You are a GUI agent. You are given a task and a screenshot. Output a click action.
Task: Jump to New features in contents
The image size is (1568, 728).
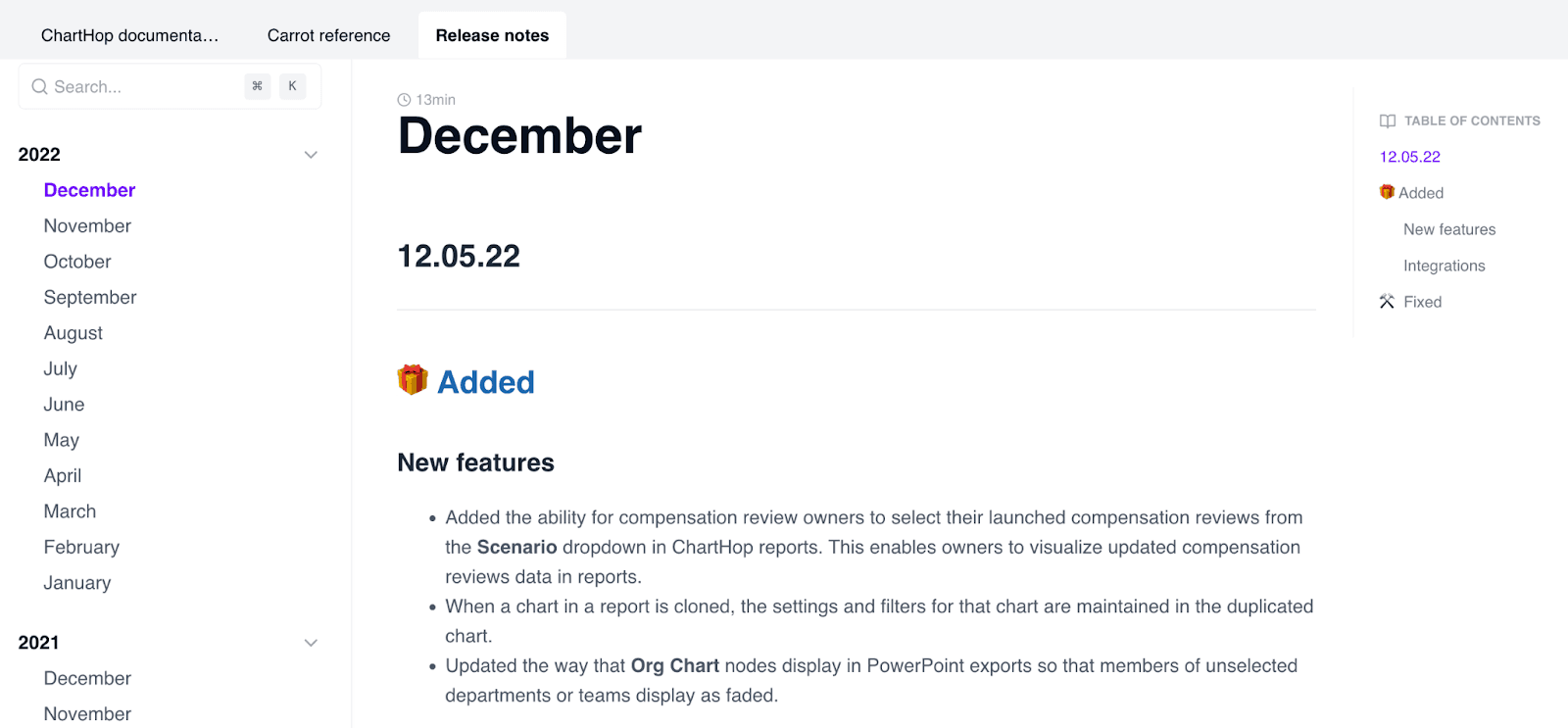(x=1449, y=229)
